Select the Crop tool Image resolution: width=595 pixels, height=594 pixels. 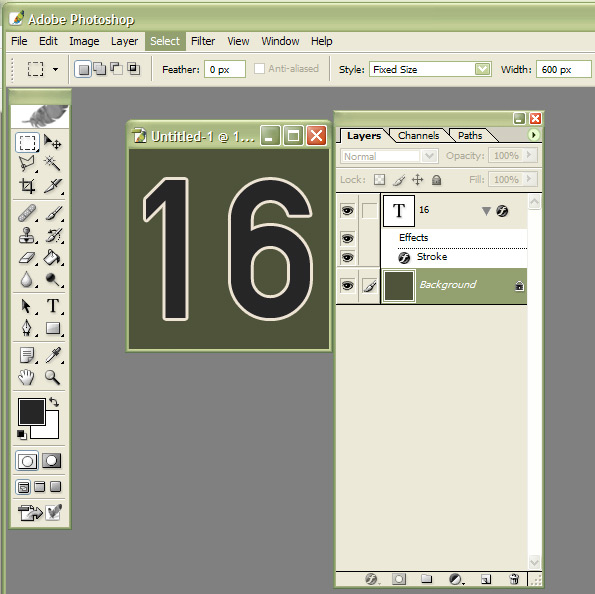tap(27, 186)
